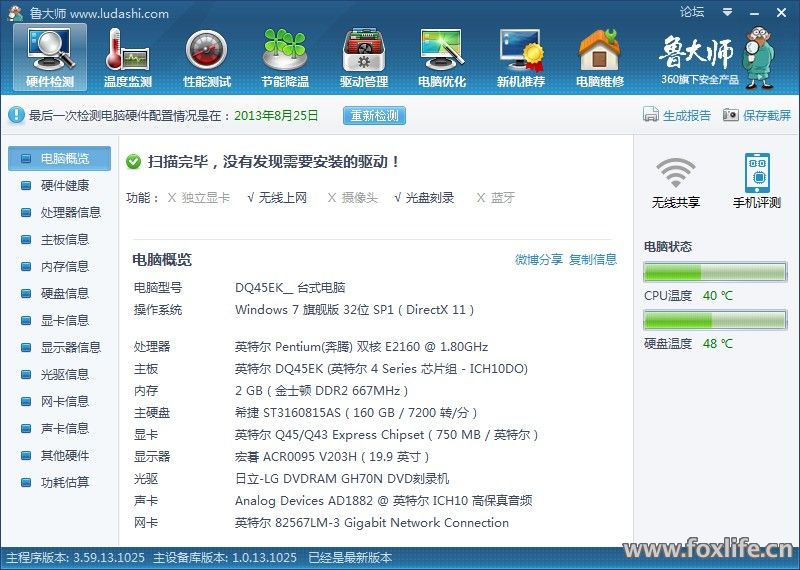The image size is (800, 570).
Task: Click the 重新检测 re-scan button
Action: coord(375,116)
